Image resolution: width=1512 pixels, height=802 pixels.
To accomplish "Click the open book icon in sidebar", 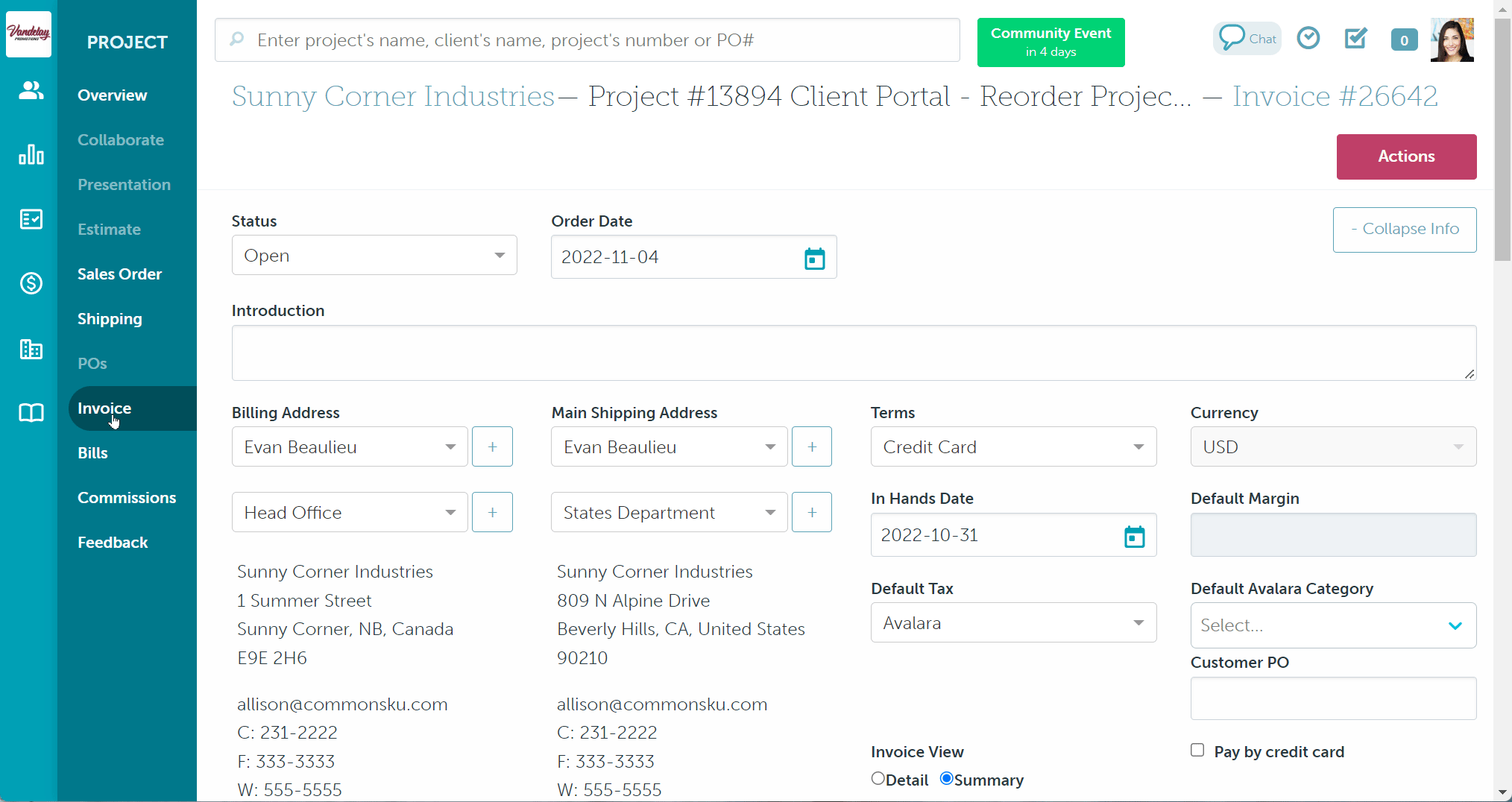I will tap(31, 413).
